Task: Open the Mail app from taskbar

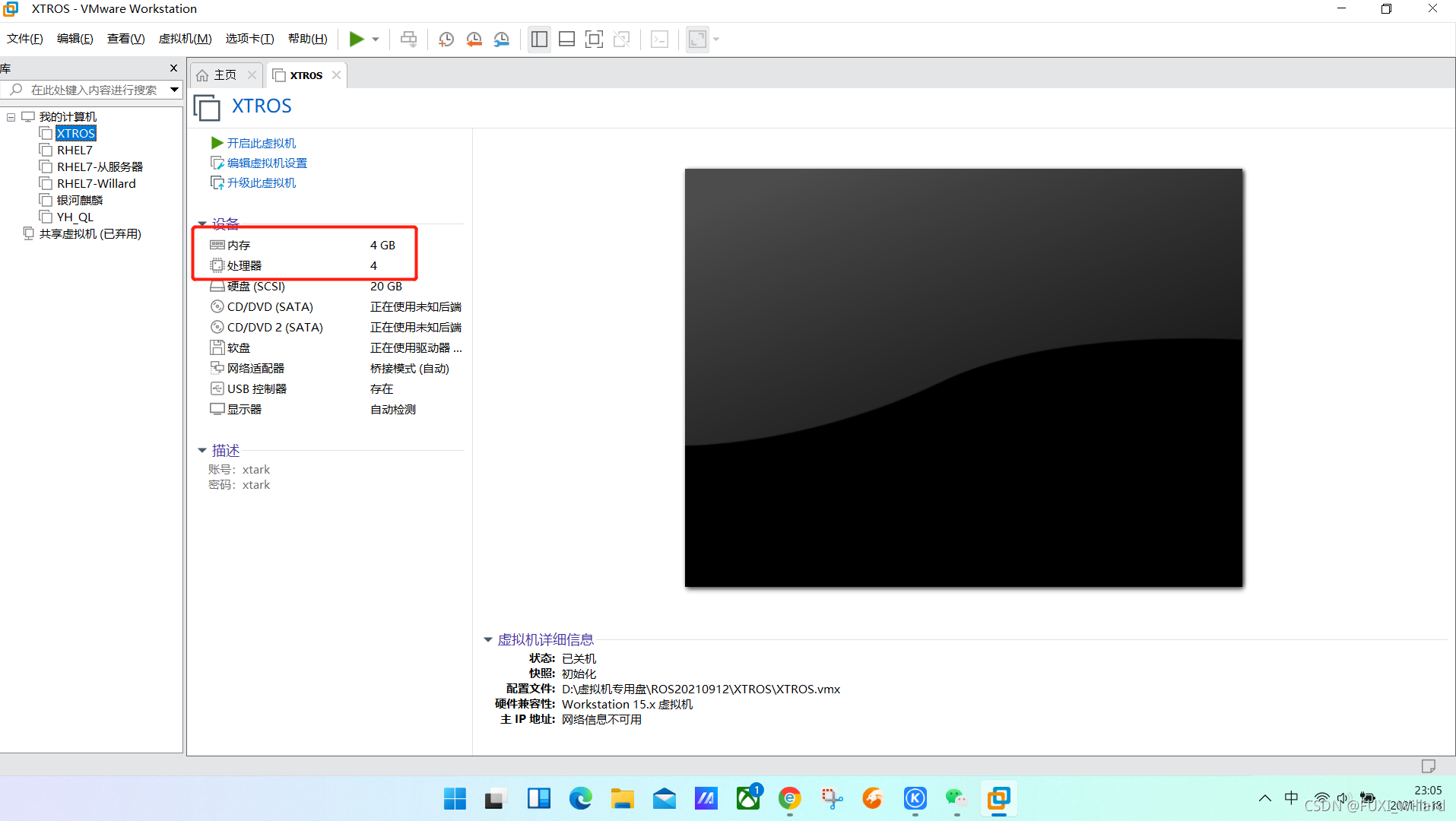Action: pyautogui.click(x=664, y=798)
